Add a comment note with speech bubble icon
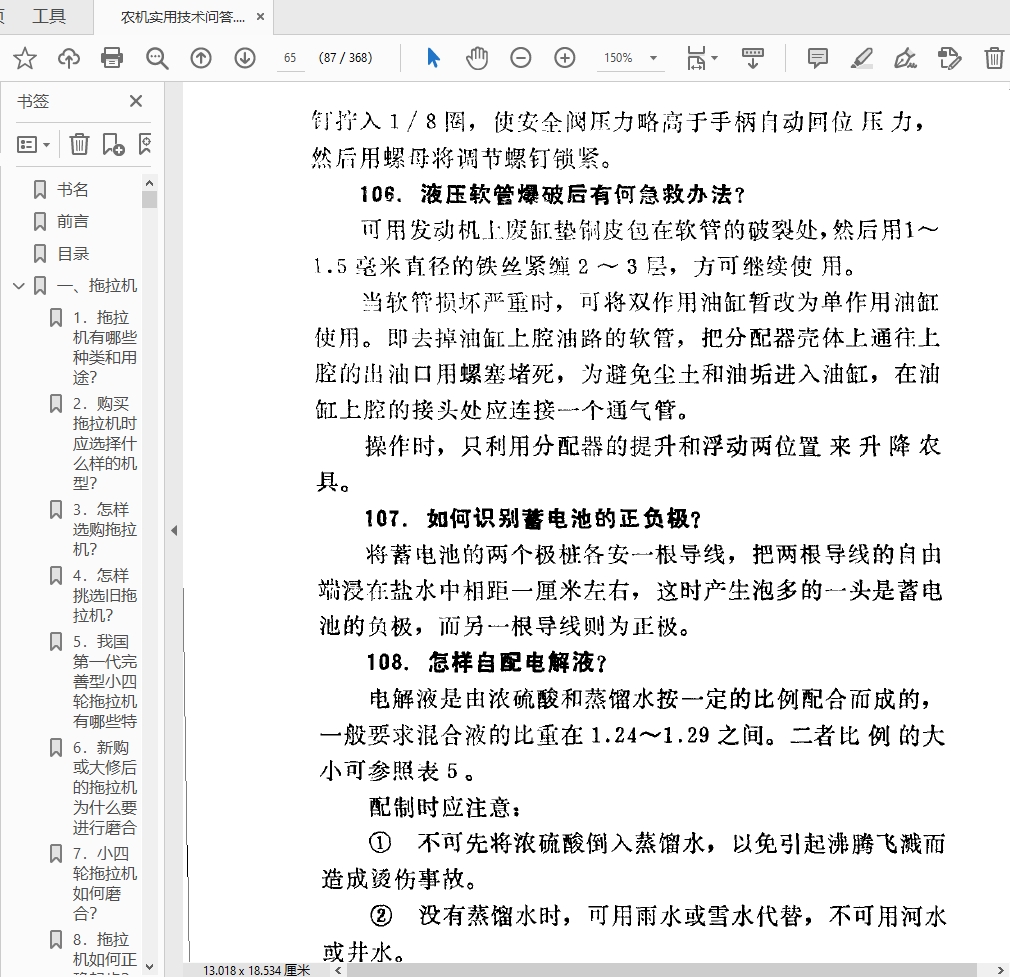This screenshot has width=1010, height=977. pos(818,58)
